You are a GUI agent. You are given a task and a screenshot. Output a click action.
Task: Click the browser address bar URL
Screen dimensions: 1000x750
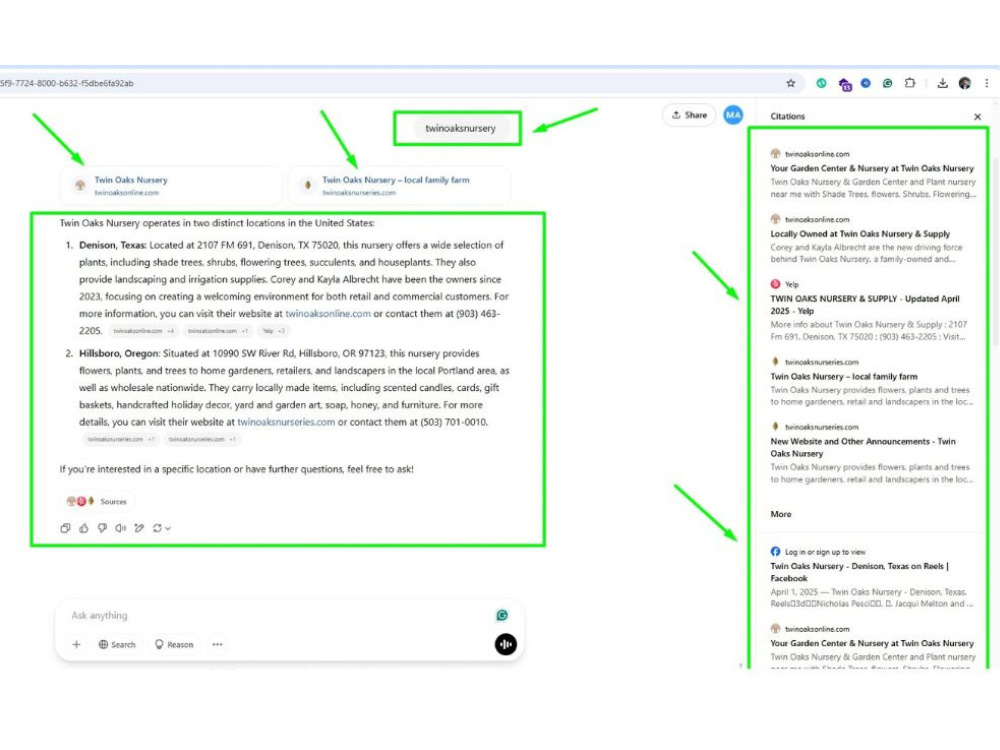pos(67,83)
